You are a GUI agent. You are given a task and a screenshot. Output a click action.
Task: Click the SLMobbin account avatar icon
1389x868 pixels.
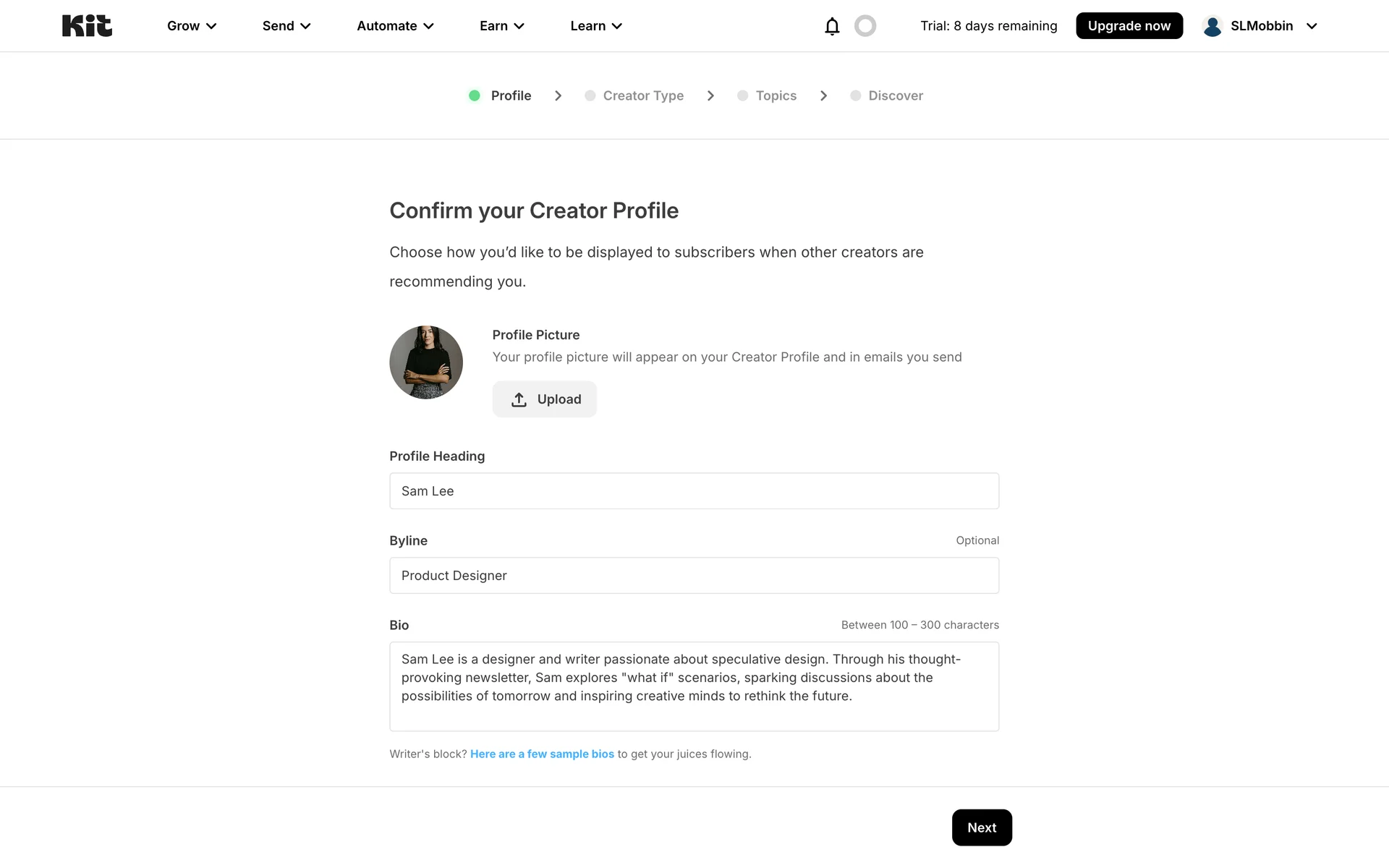[x=1212, y=26]
